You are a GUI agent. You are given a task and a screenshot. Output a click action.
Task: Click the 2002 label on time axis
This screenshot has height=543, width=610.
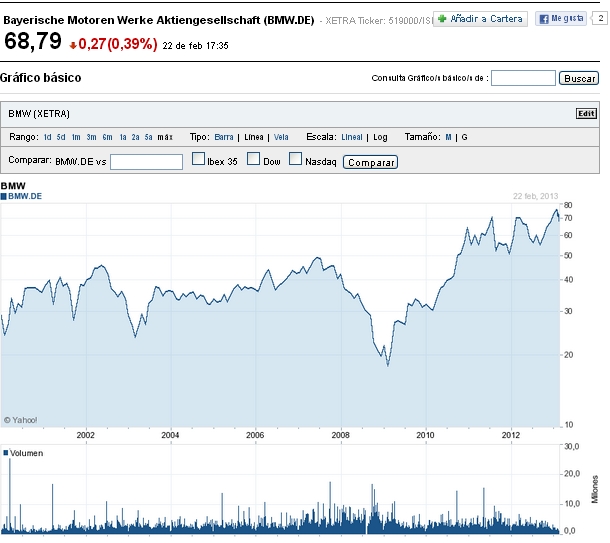tap(85, 435)
